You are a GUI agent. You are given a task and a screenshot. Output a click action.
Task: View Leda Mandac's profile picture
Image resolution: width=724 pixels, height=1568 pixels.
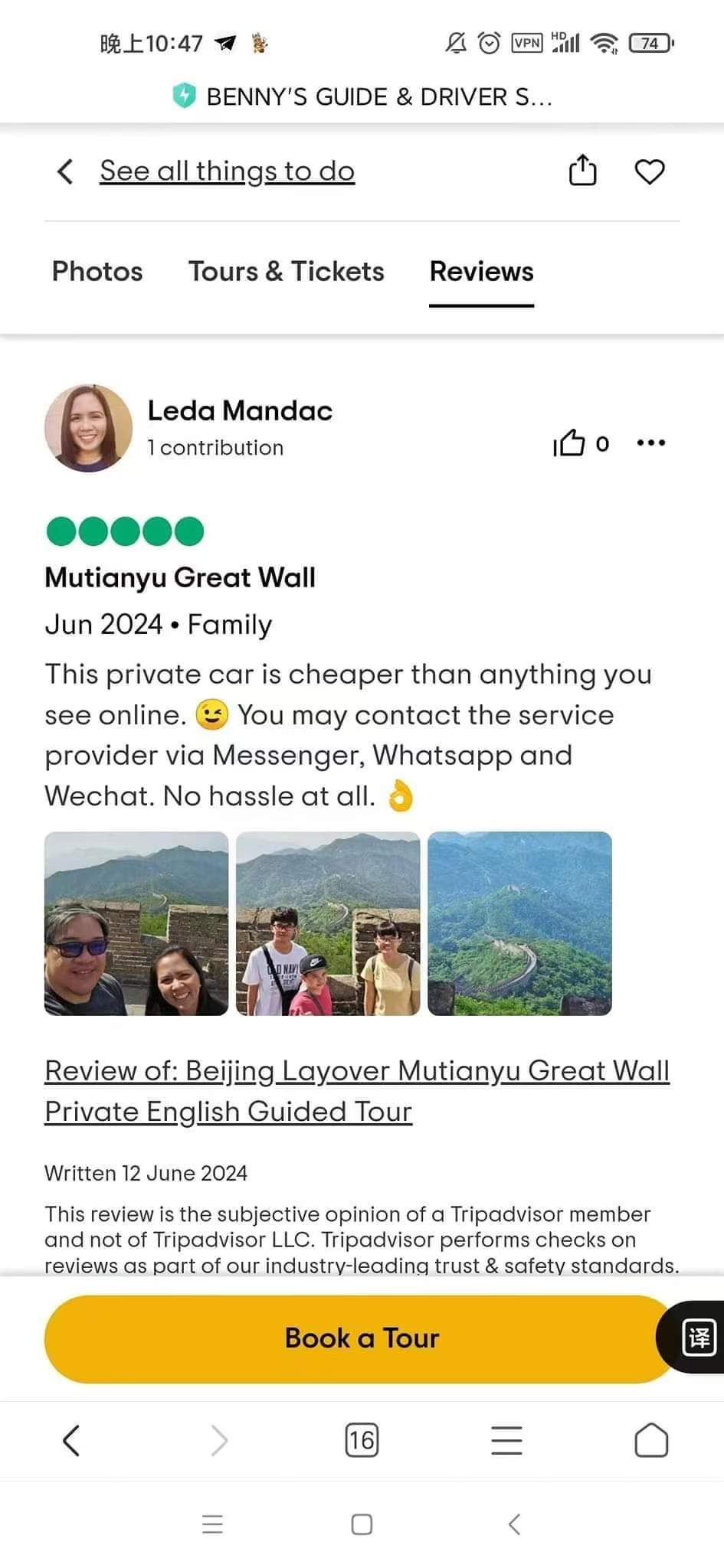click(x=89, y=428)
